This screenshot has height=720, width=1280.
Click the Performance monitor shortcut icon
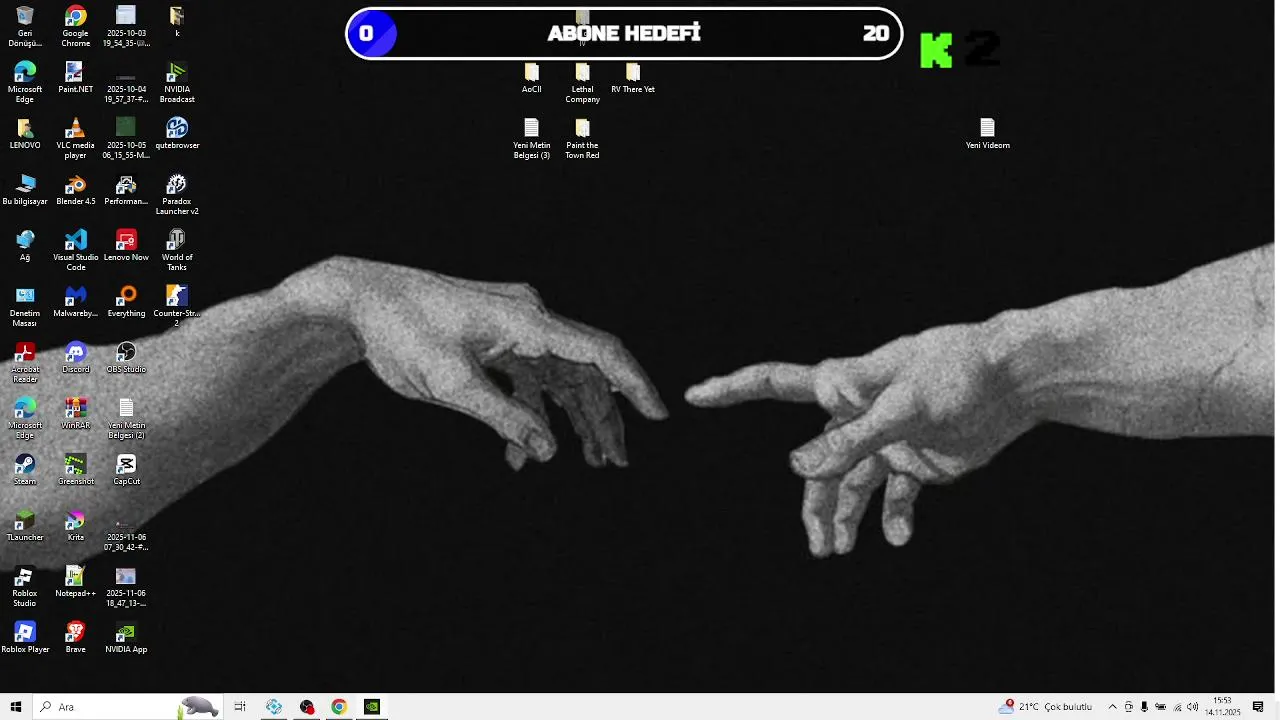pos(126,190)
